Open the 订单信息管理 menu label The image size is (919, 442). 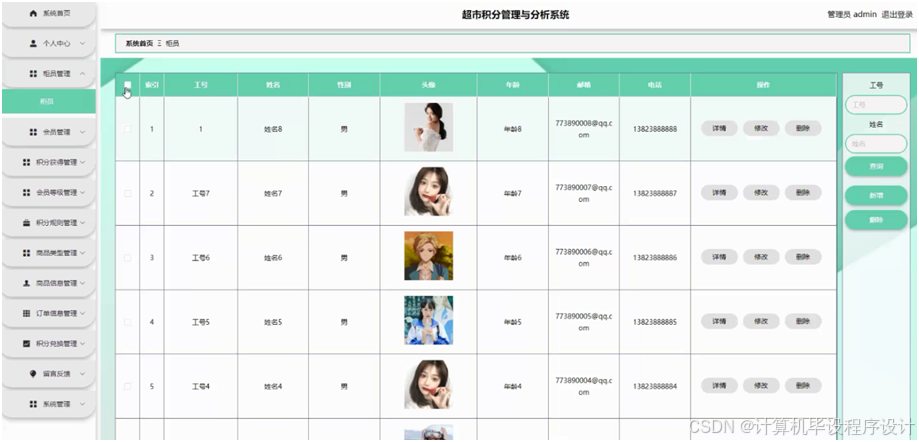click(x=56, y=314)
